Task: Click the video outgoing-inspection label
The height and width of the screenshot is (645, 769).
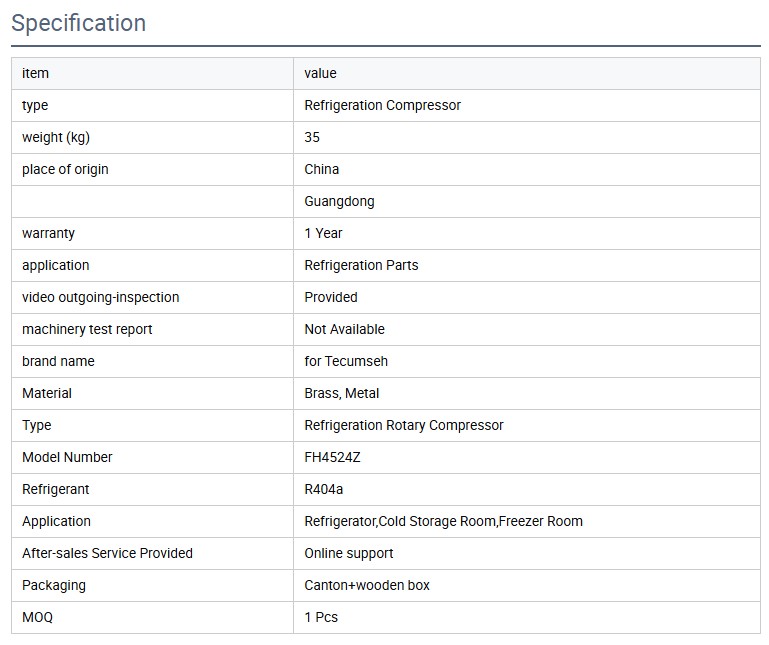Action: point(100,297)
